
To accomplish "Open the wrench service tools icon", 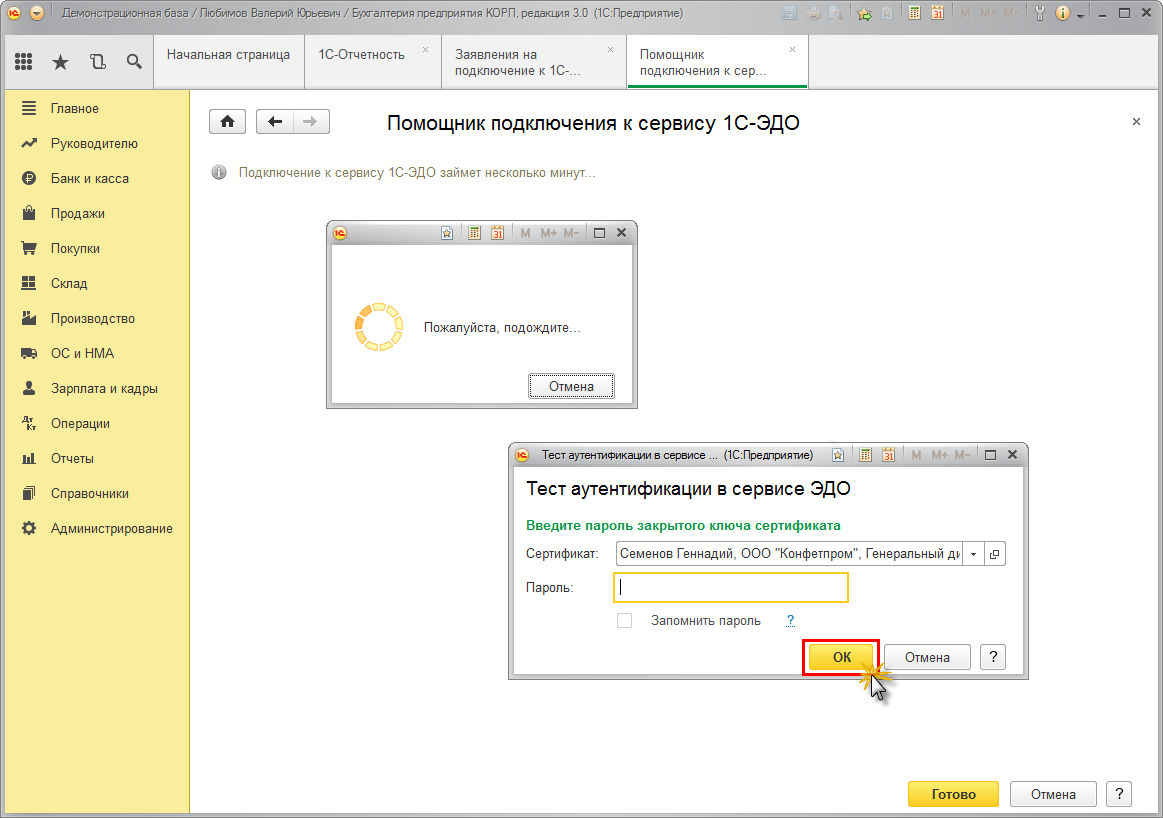I will (x=1039, y=13).
